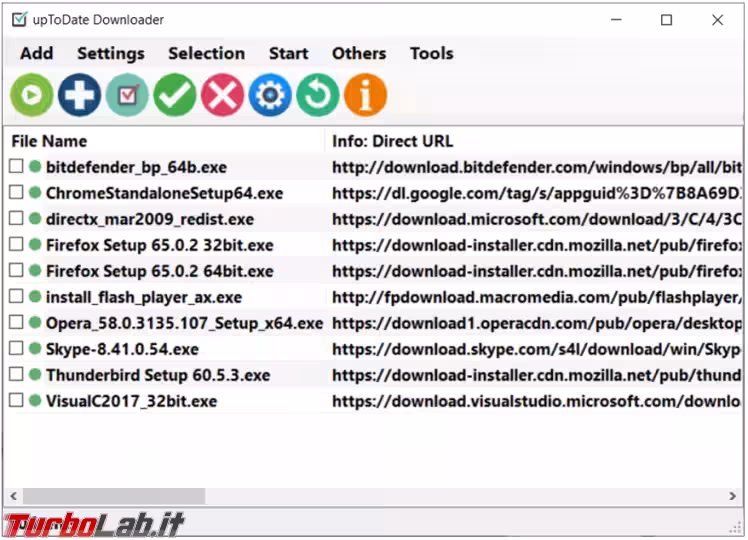
Task: Click the dl.google.com URL cell
Action: pos(537,193)
